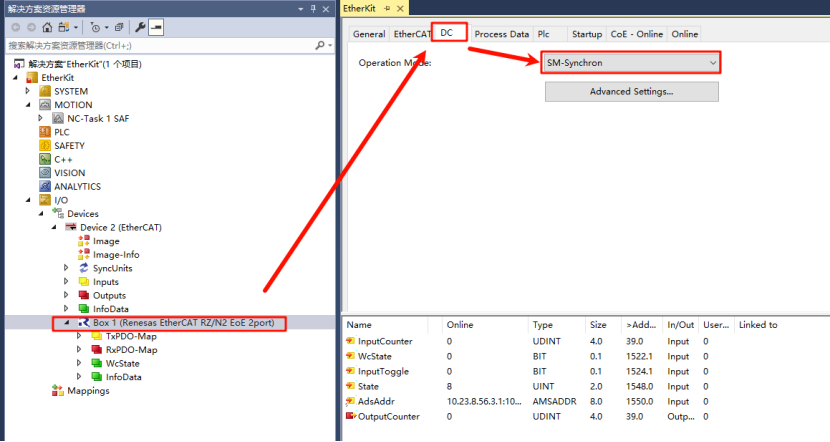This screenshot has height=442, width=830.
Task: Expand the NC-Task 1 SAF node
Action: [x=41, y=119]
